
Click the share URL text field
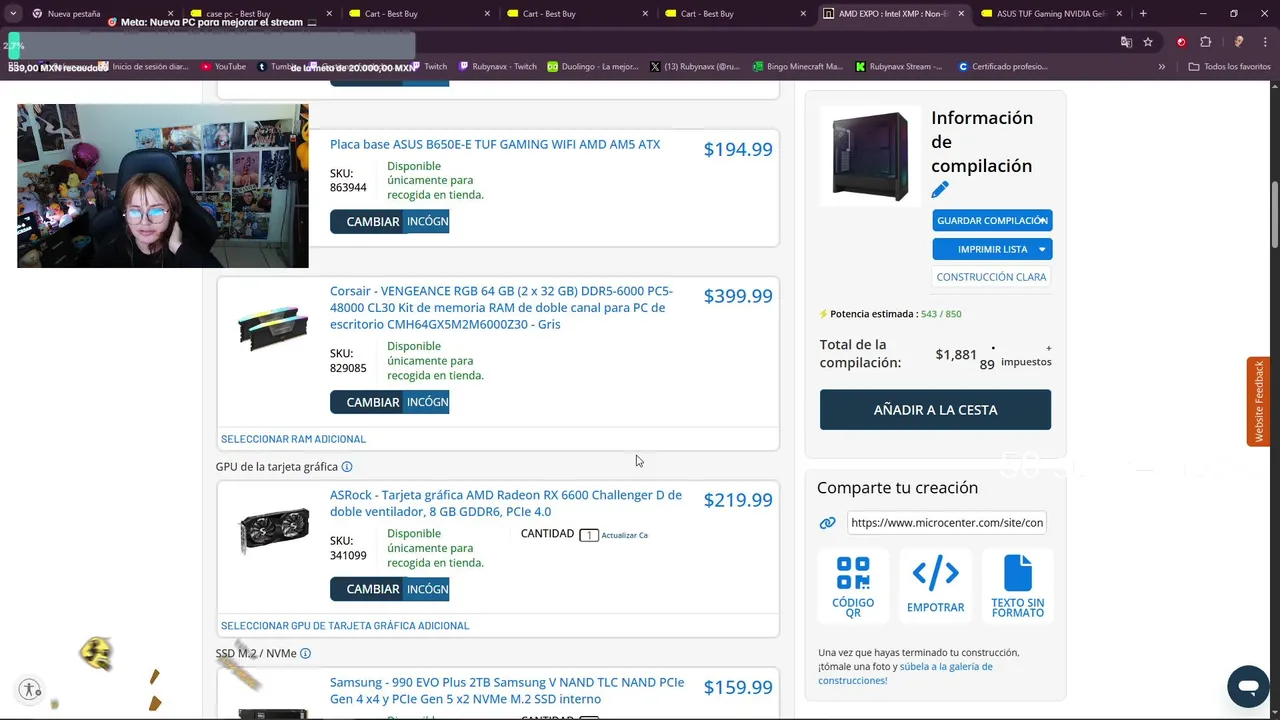click(946, 523)
